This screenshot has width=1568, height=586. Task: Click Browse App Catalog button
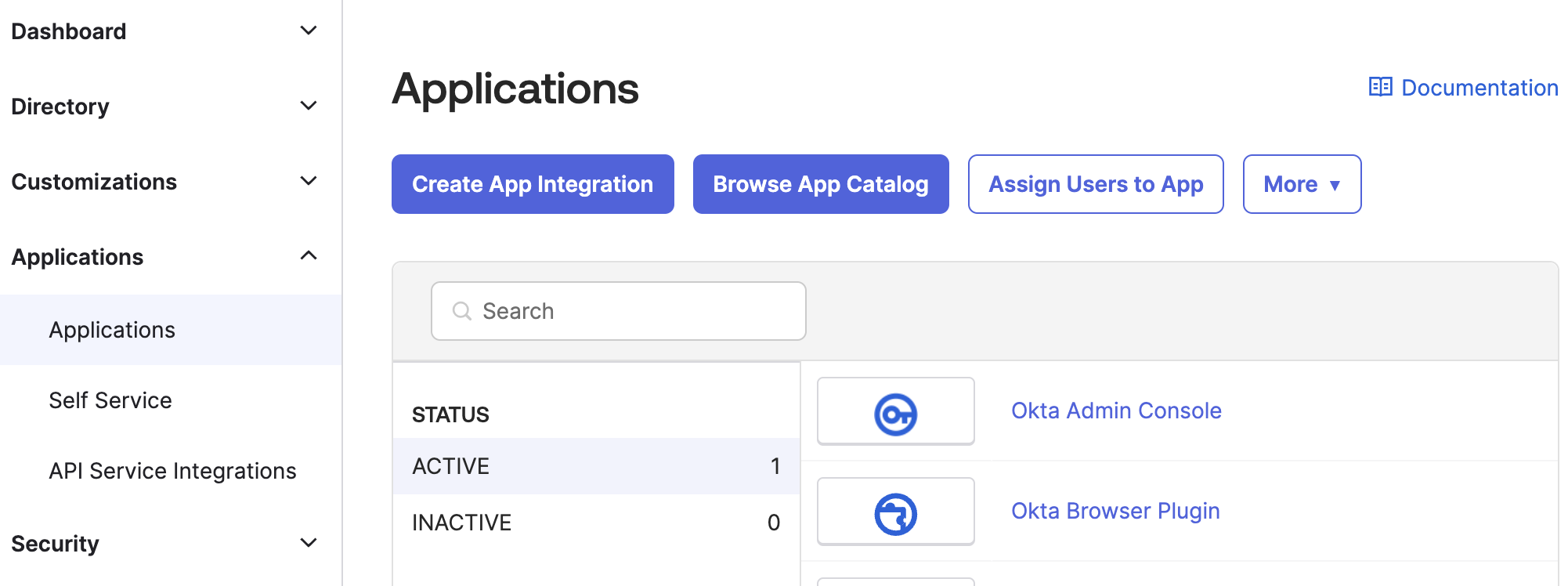(x=821, y=184)
